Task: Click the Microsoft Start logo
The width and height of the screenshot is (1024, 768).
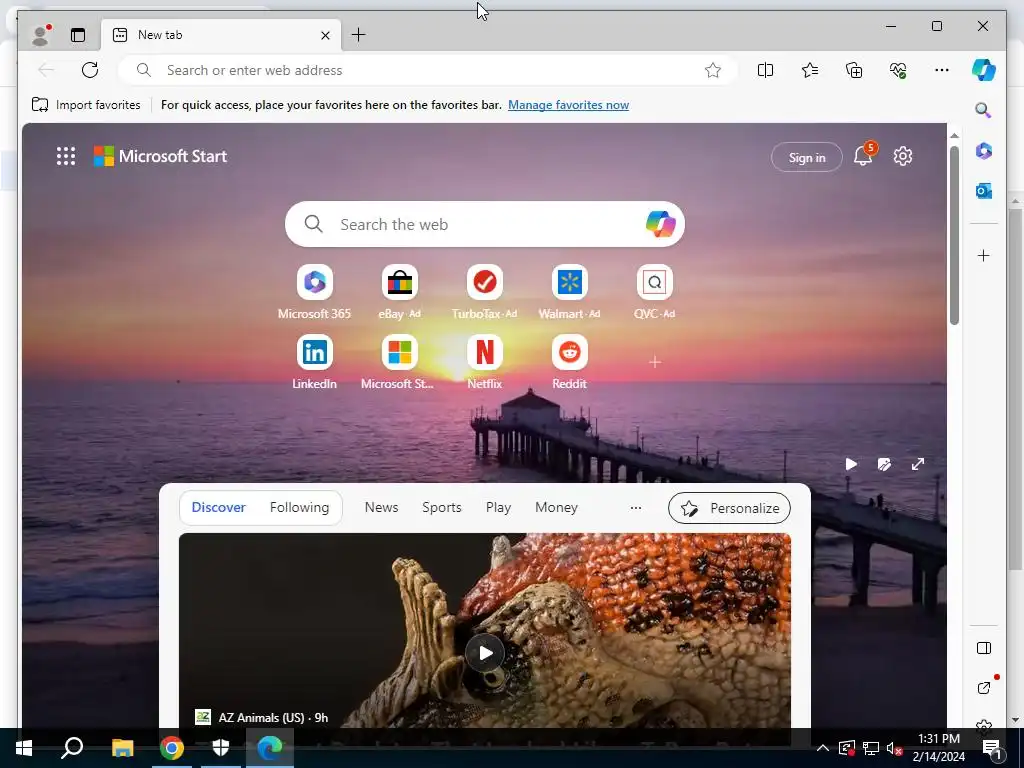Action: (161, 156)
